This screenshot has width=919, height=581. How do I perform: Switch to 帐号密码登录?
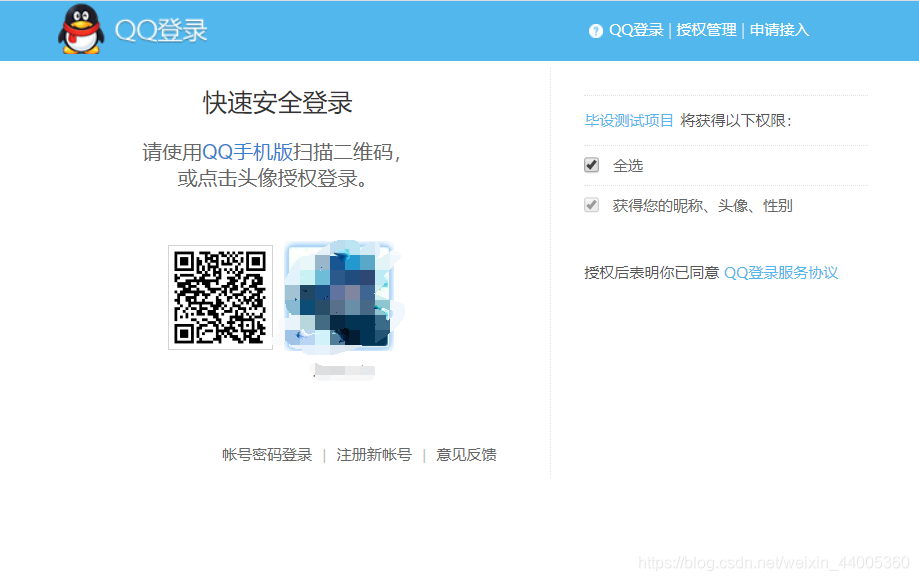tap(267, 454)
